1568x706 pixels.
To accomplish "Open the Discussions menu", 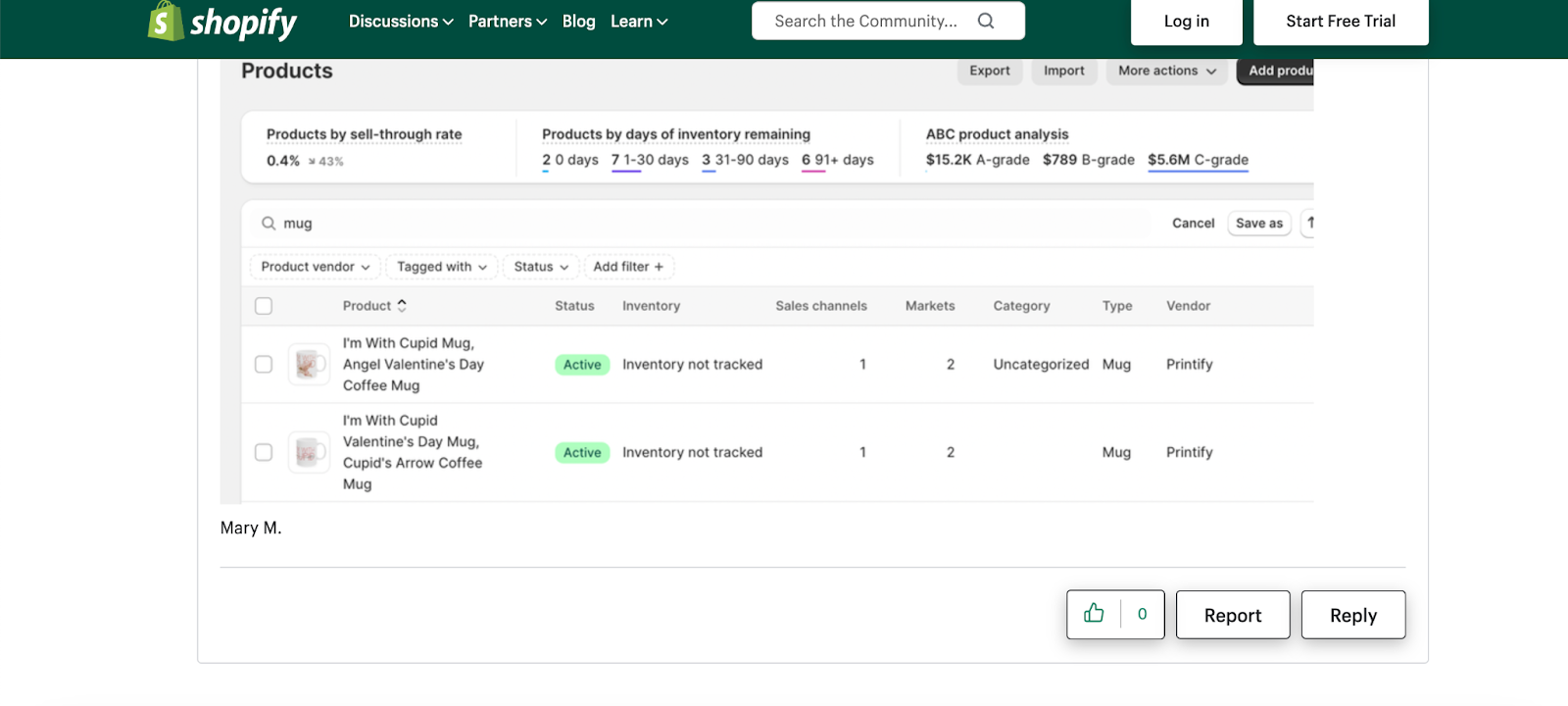I will pos(401,22).
